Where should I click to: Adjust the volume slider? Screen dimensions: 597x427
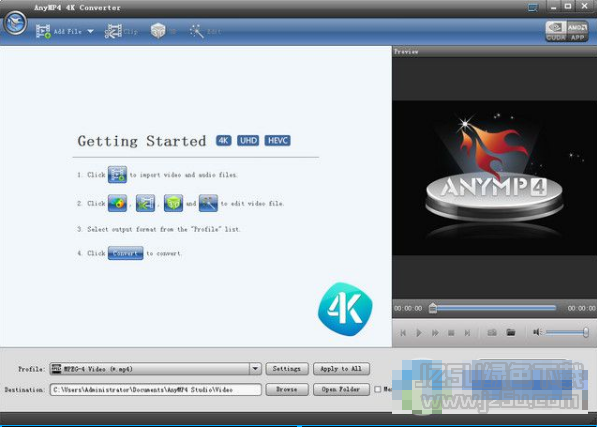[567, 332]
